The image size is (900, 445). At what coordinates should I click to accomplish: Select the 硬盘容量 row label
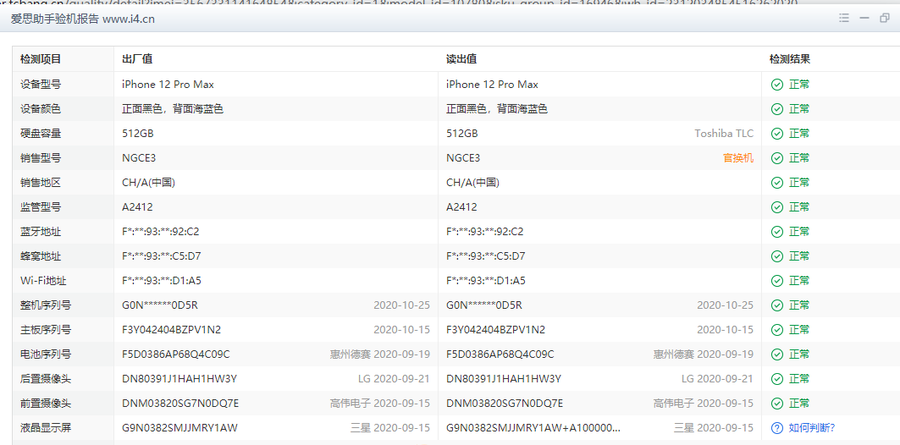(x=41, y=134)
